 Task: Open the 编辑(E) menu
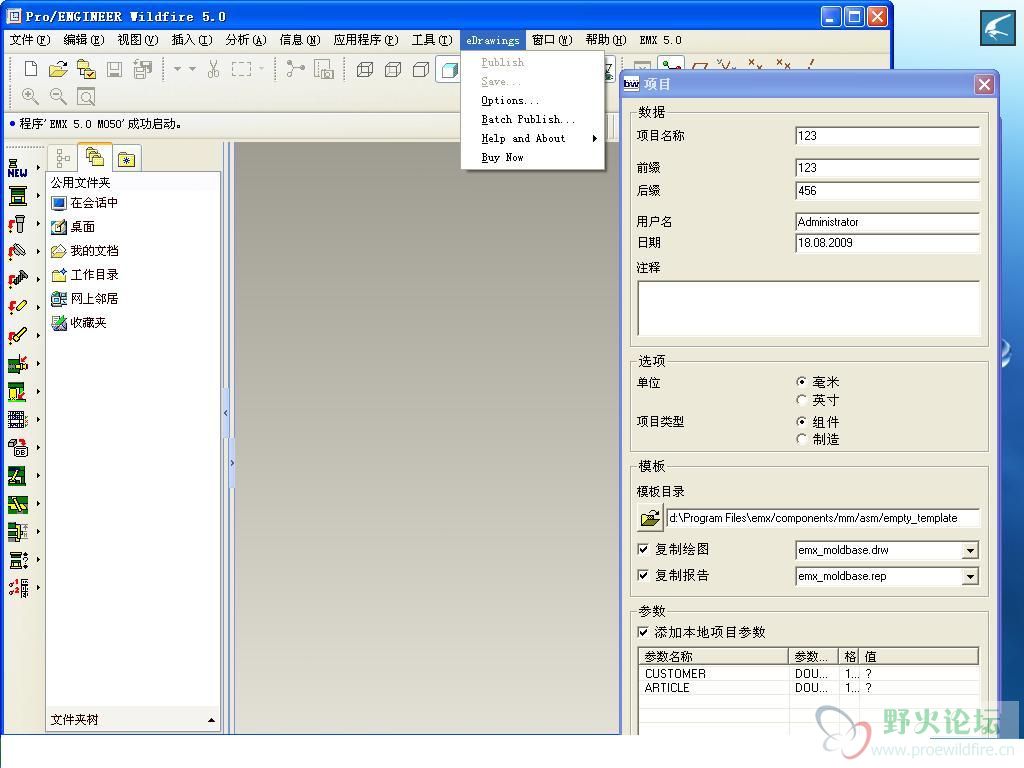tap(84, 40)
